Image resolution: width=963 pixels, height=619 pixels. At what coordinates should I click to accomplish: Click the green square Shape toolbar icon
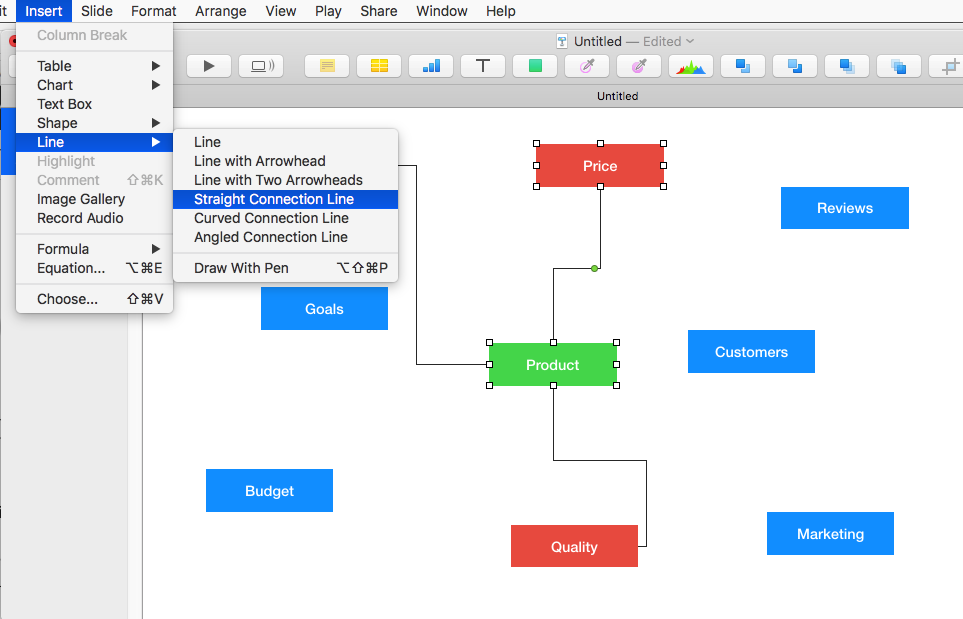535,66
